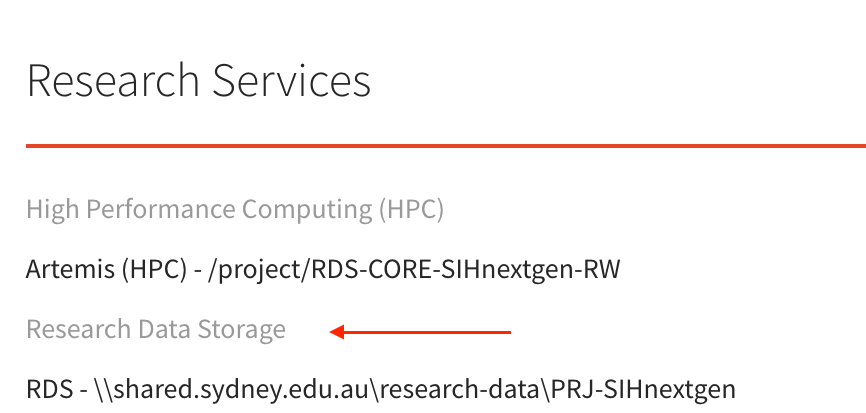
Task: Click the (HPC) abbreviation in the gray label
Action: [410, 209]
